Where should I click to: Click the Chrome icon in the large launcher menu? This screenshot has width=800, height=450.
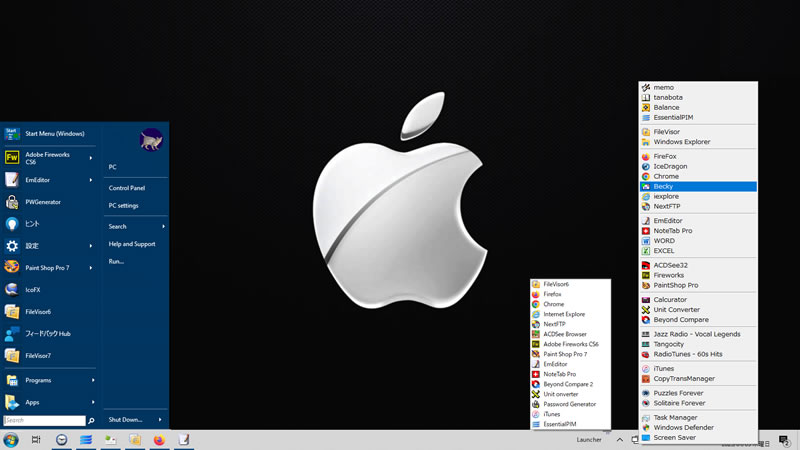[646, 177]
